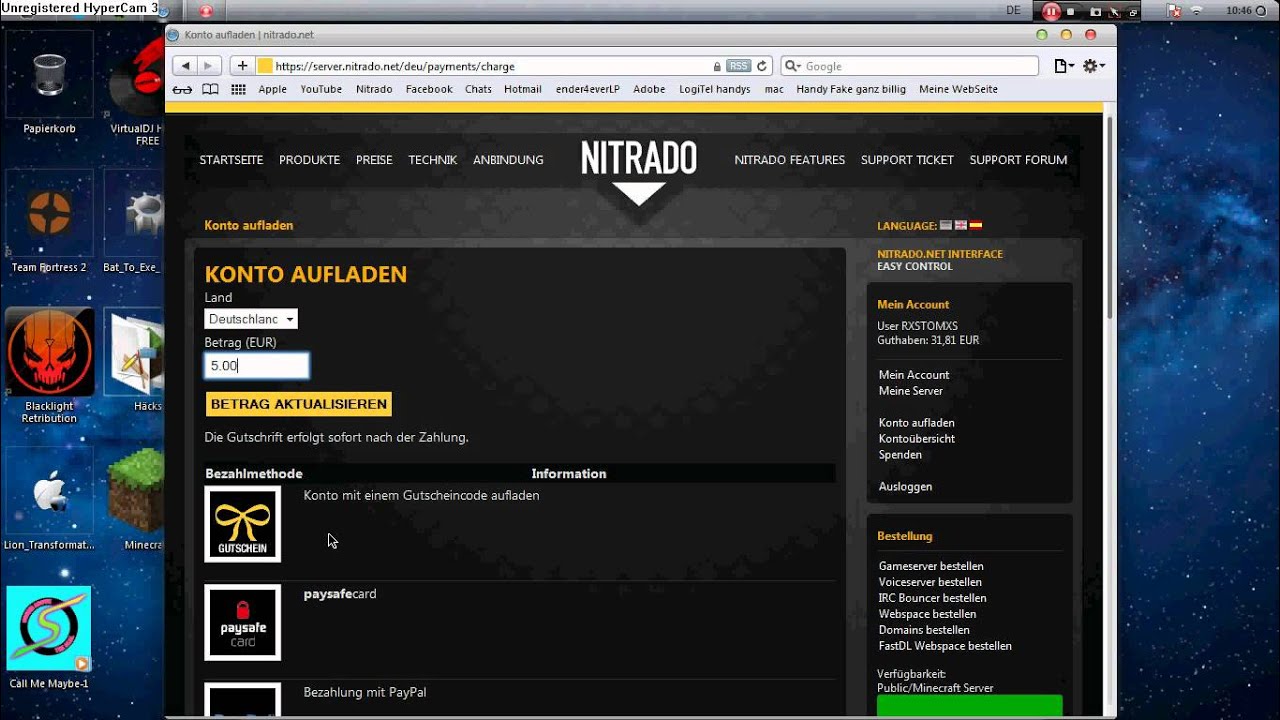Select the Land country dropdown

[x=251, y=319]
